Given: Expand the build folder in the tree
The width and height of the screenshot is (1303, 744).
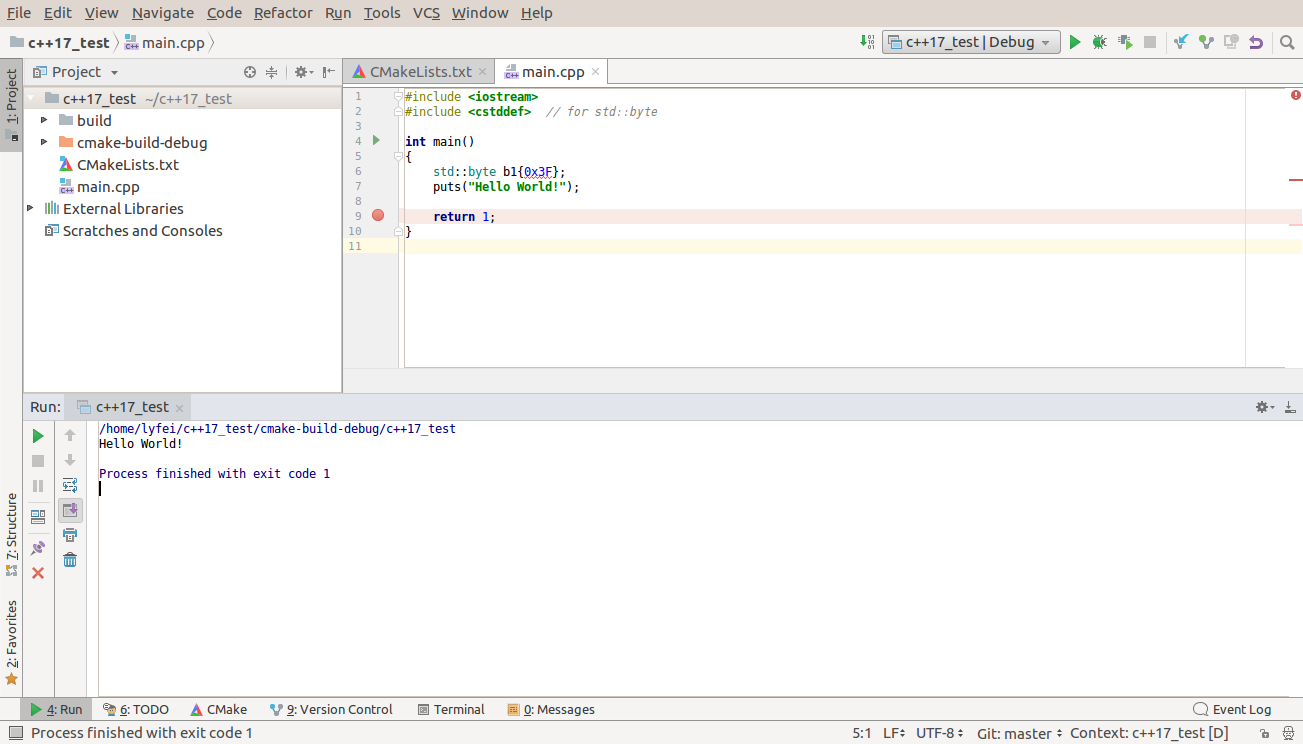Looking at the screenshot, I should click(x=44, y=120).
